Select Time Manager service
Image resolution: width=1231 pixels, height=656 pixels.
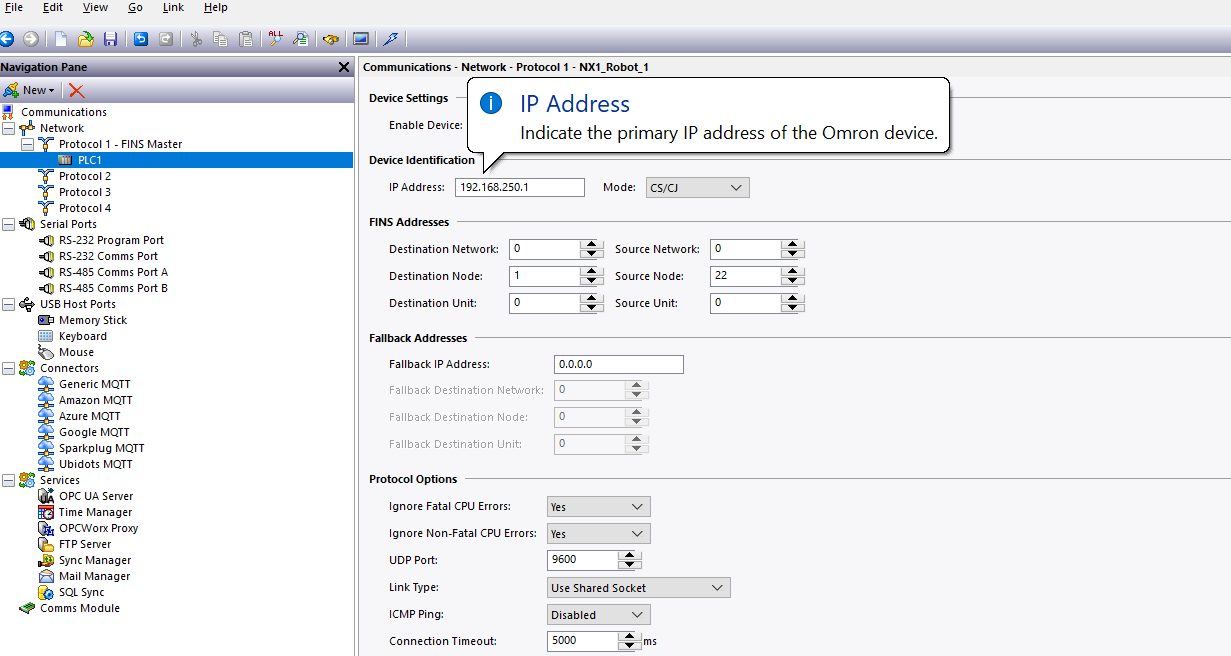tap(95, 512)
